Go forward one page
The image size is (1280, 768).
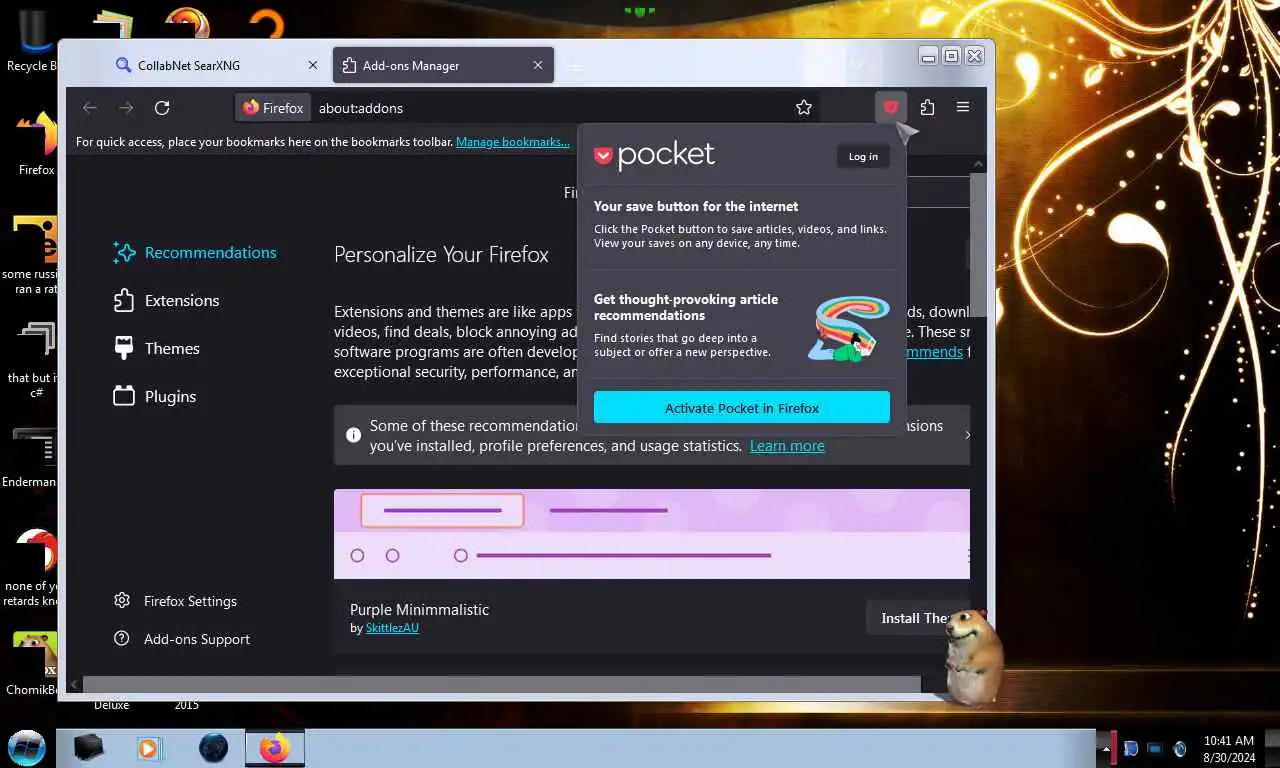(126, 107)
